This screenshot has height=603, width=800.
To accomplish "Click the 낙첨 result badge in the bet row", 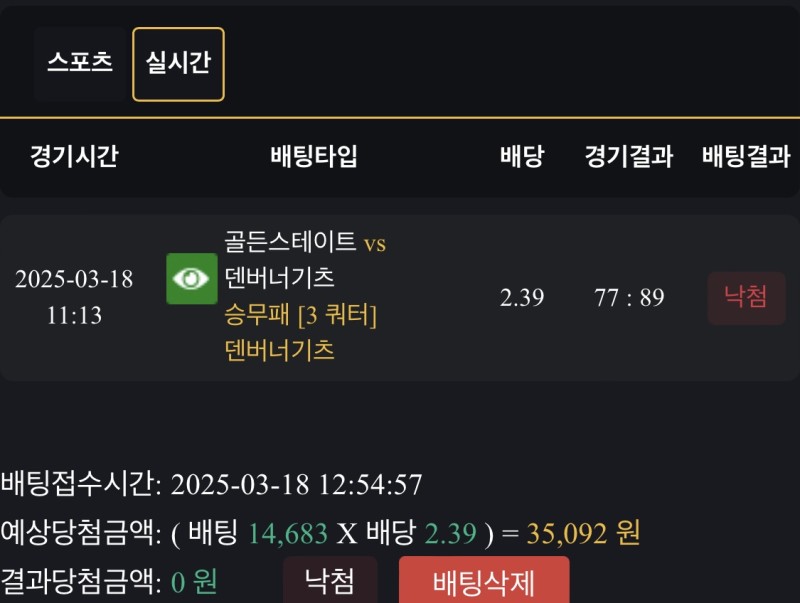I will pyautogui.click(x=746, y=298).
